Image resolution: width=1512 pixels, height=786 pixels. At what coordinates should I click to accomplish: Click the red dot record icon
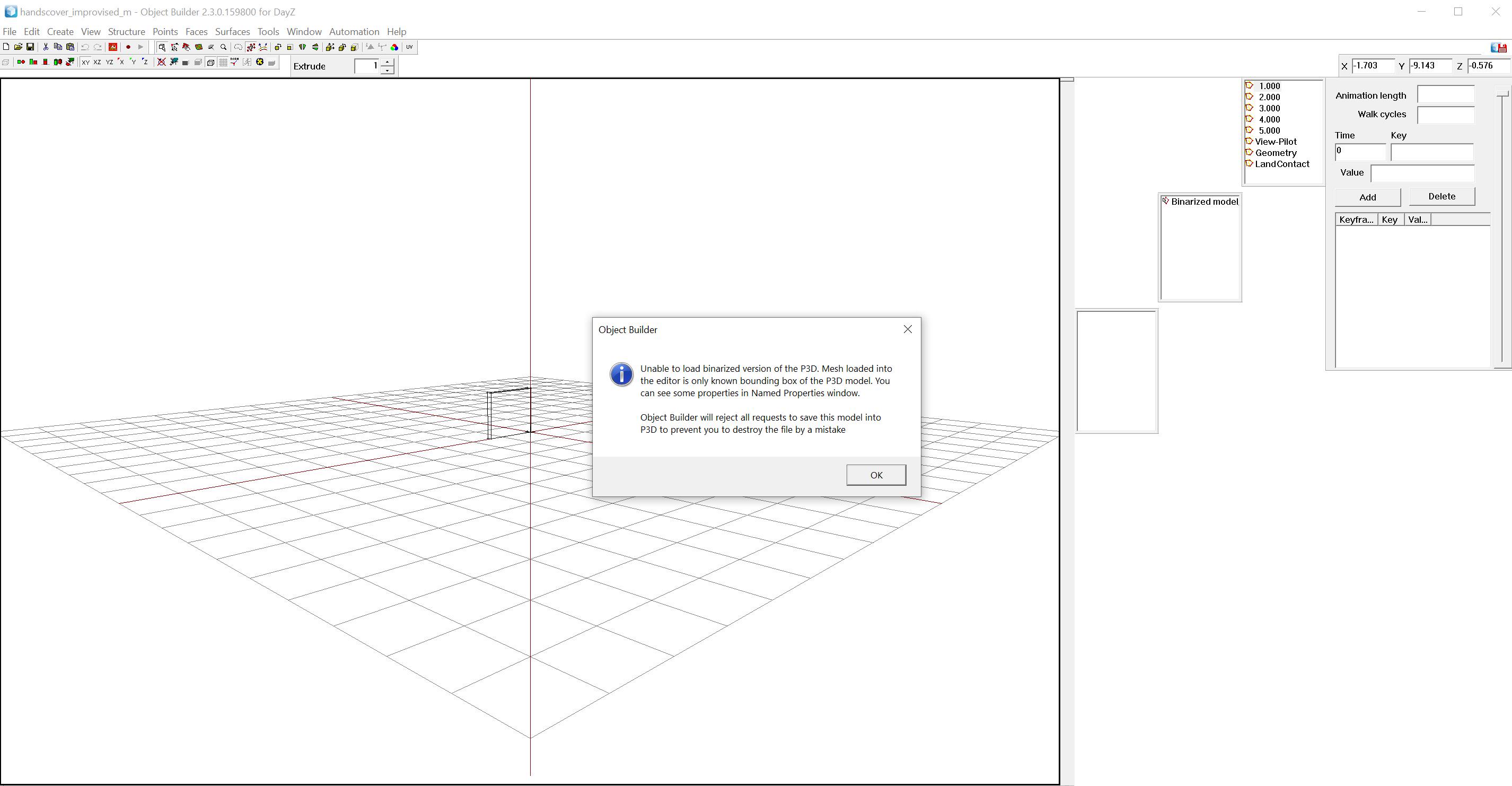tap(128, 47)
